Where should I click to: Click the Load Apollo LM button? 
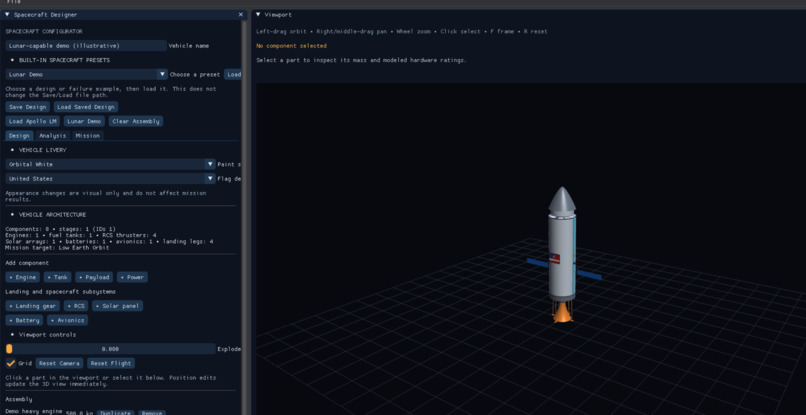pyautogui.click(x=33, y=121)
